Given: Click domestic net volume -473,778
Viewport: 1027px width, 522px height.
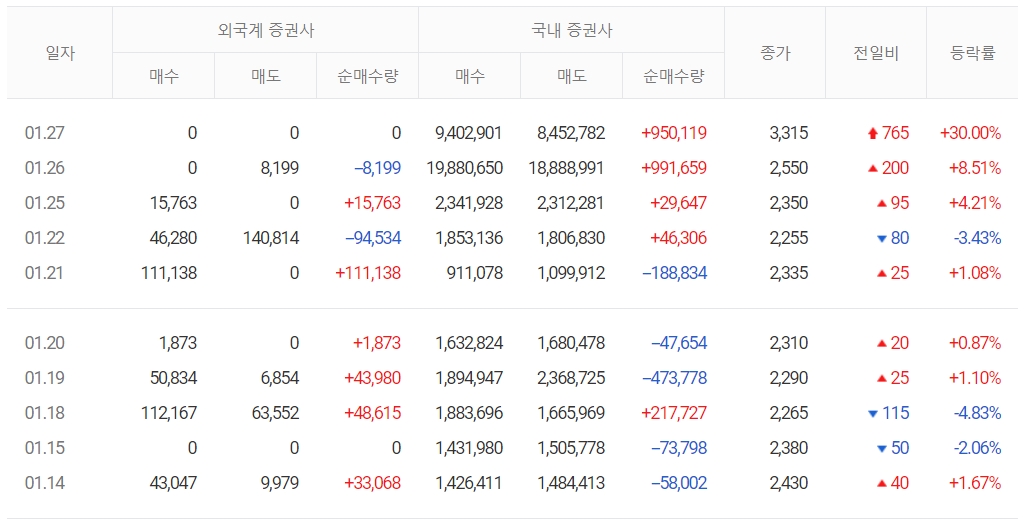Looking at the screenshot, I should pyautogui.click(x=675, y=378).
